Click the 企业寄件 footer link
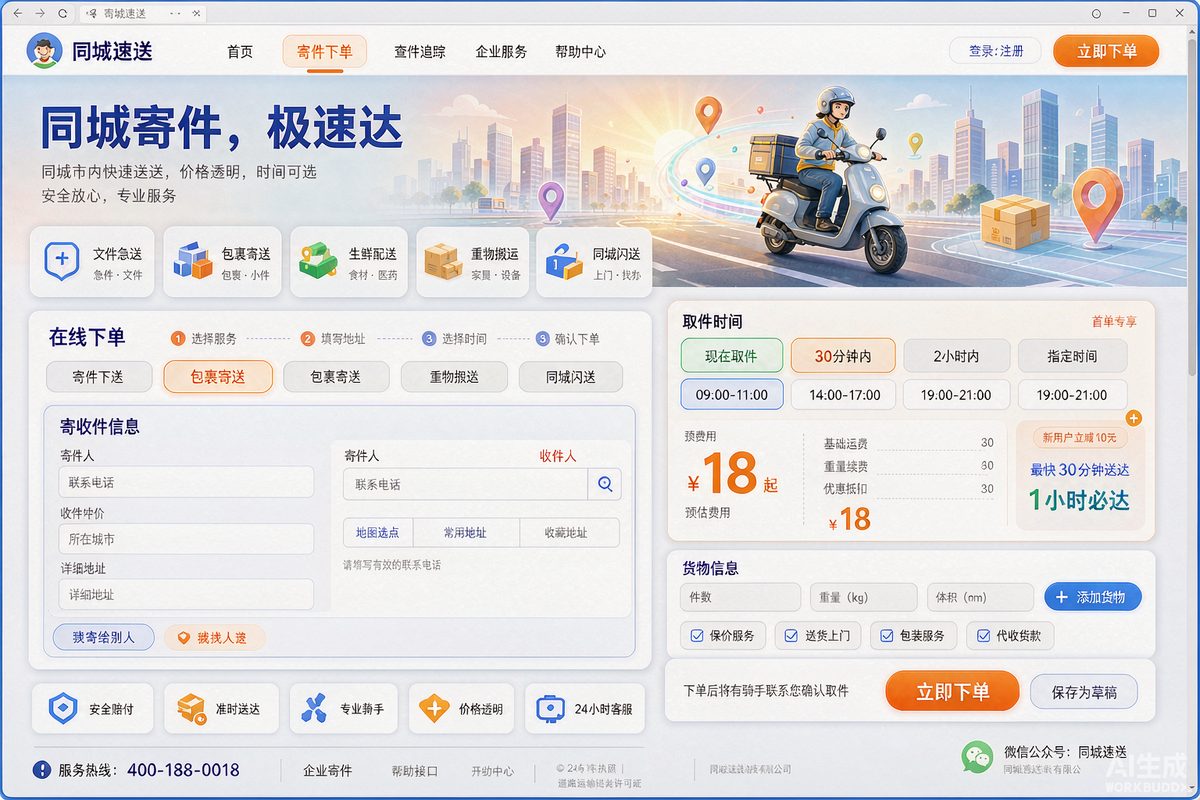1200x800 pixels. (328, 771)
